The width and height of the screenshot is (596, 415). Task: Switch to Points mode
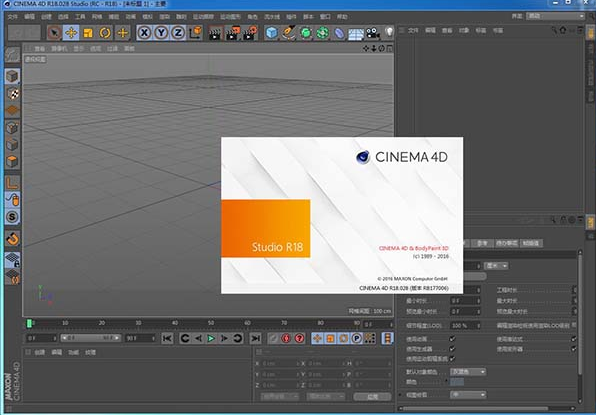(x=13, y=127)
